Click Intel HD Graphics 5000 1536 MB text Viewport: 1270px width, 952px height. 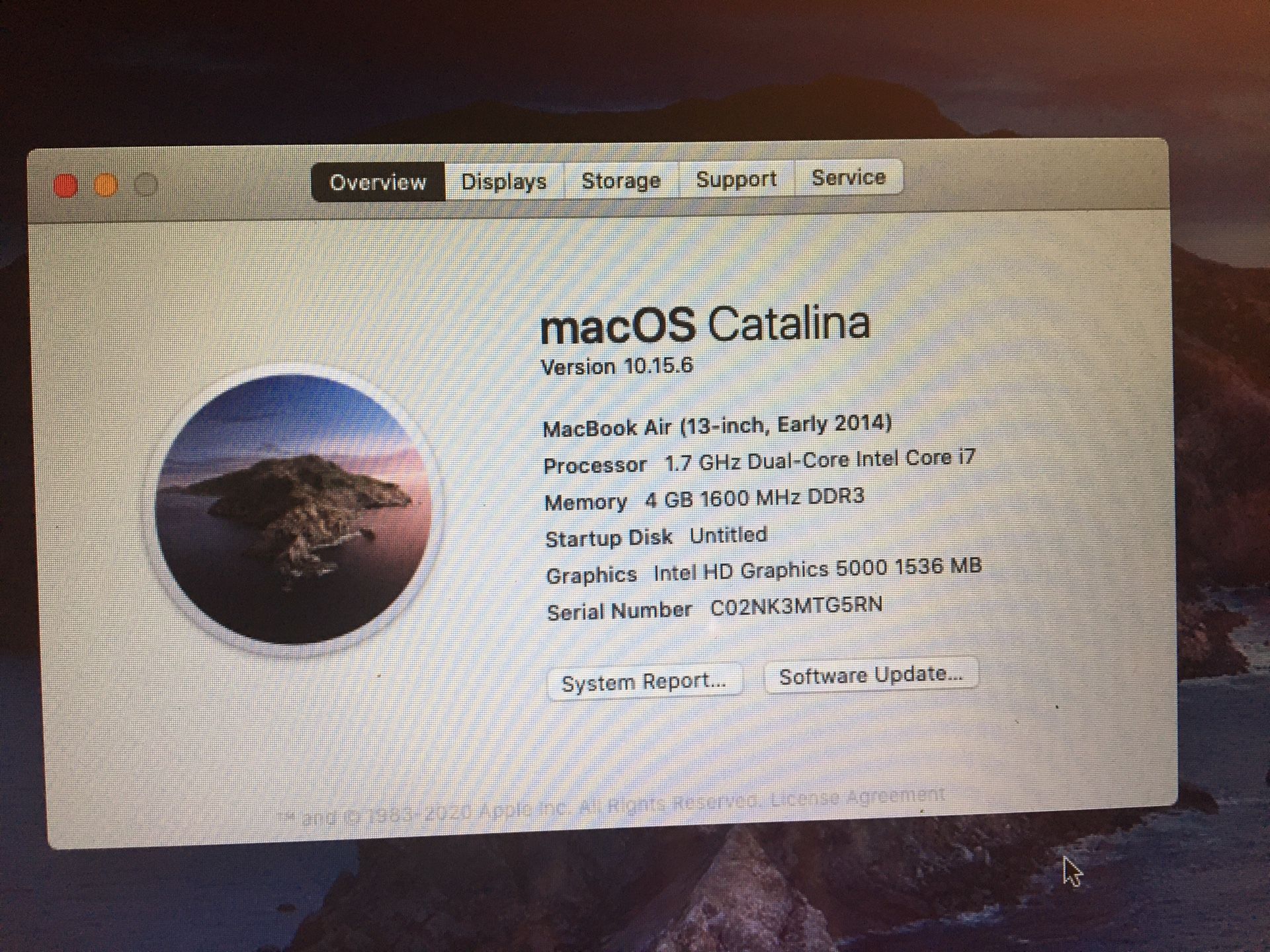pyautogui.click(x=818, y=569)
